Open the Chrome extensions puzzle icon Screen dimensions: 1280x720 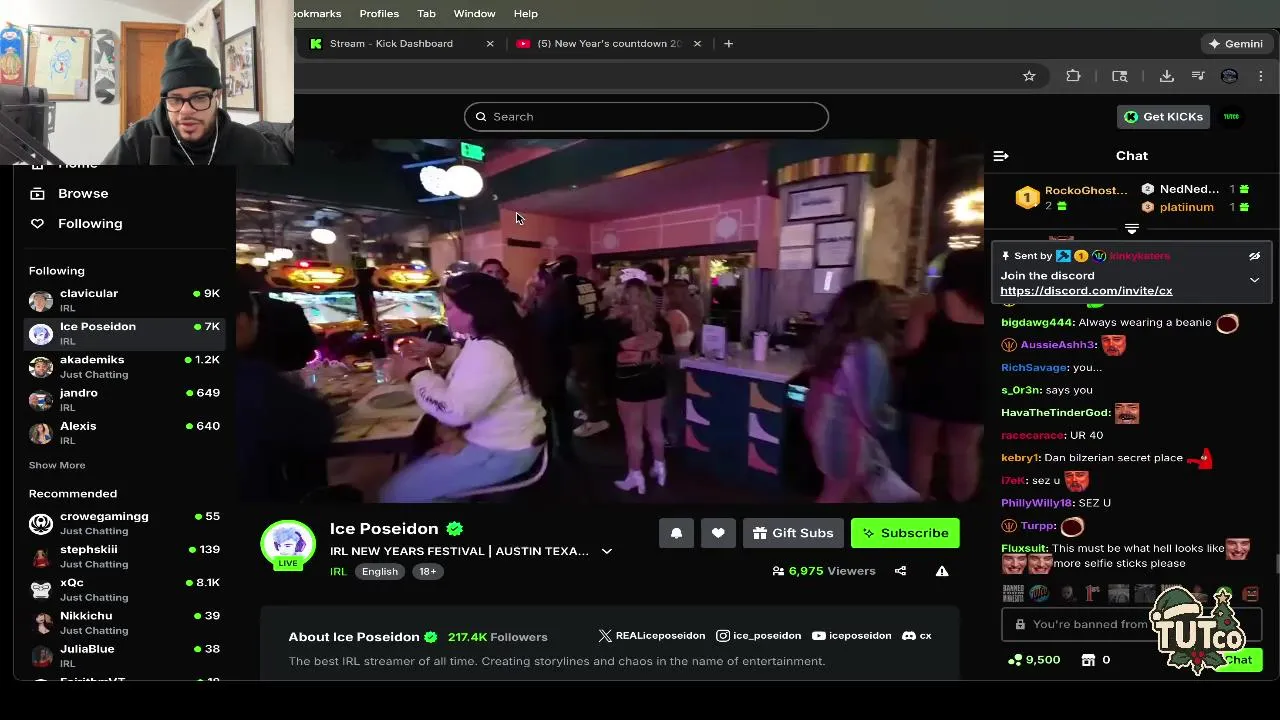point(1073,76)
